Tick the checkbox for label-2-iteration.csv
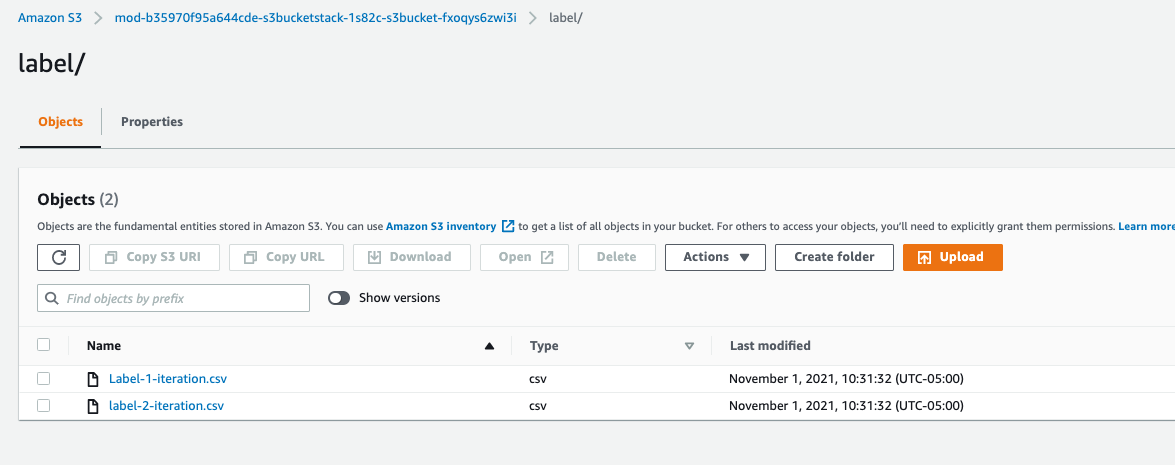The height and width of the screenshot is (465, 1175). (x=43, y=406)
